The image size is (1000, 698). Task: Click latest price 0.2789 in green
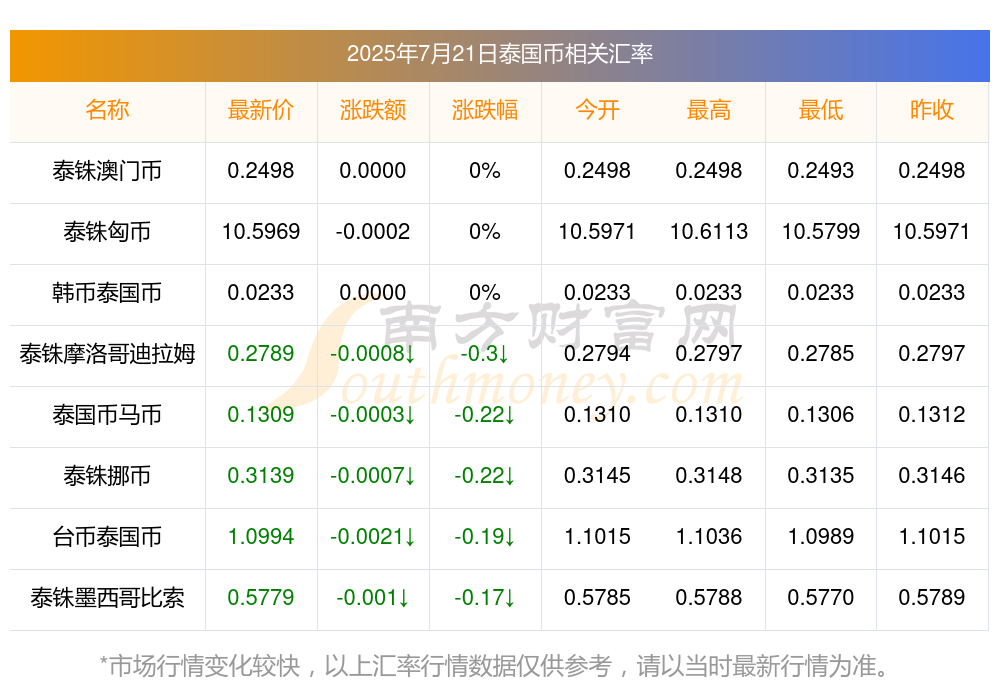pos(261,353)
